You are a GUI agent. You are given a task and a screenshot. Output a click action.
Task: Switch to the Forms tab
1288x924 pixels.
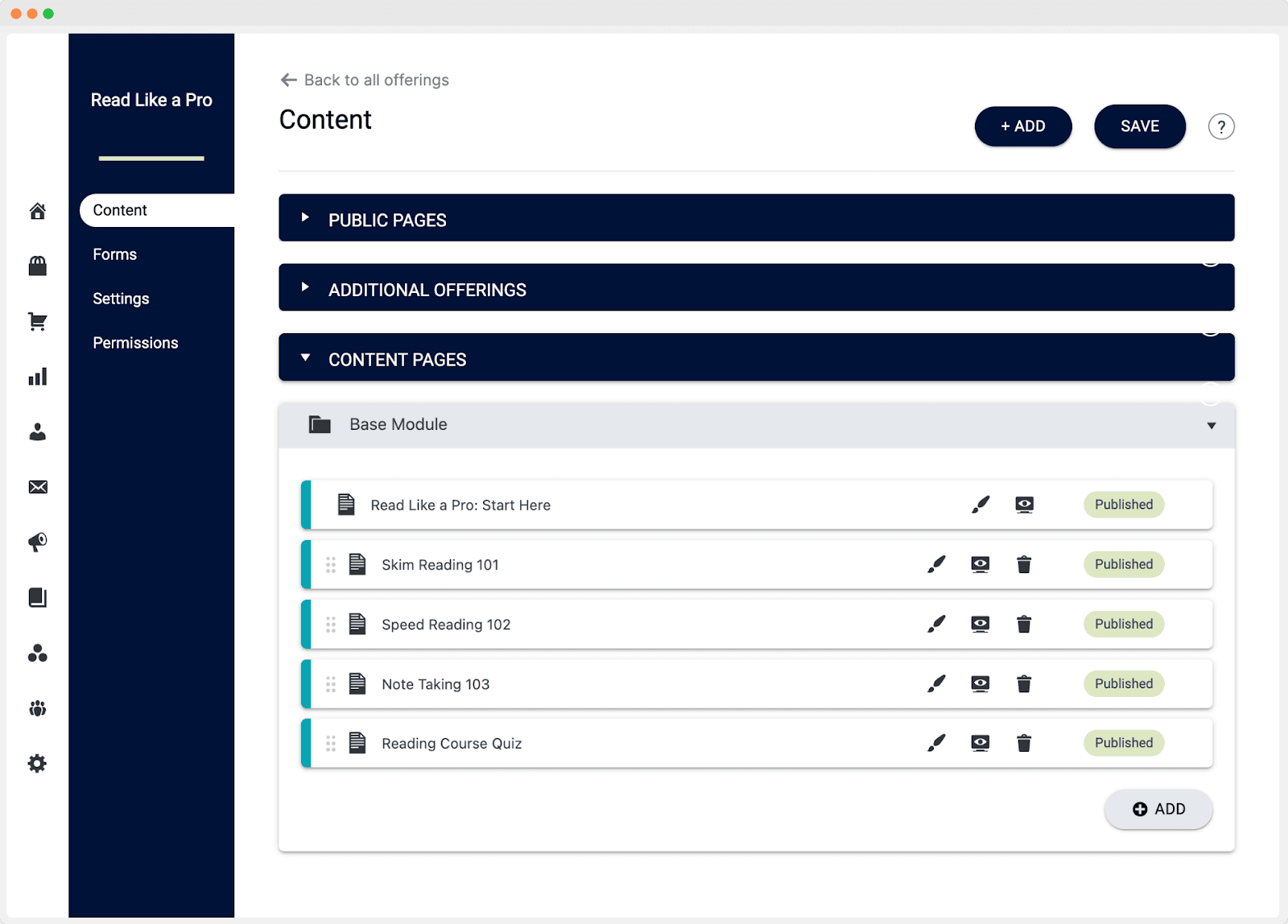point(114,254)
